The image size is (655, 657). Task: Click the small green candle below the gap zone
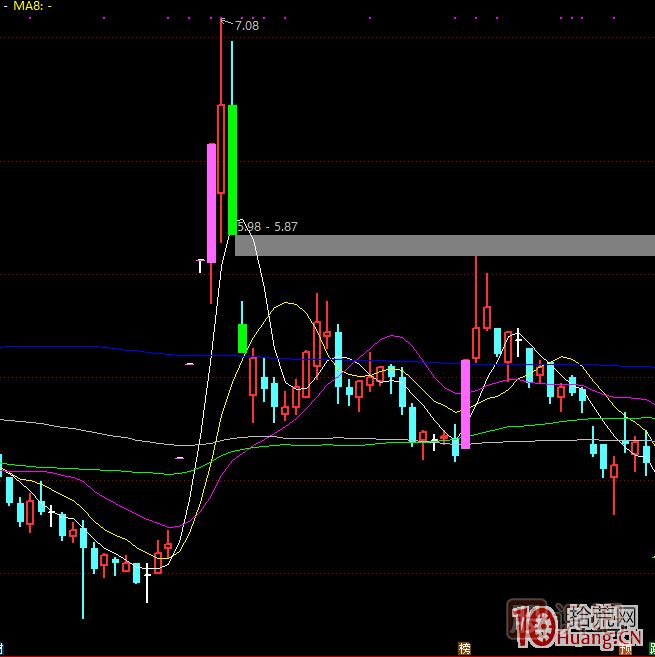[x=242, y=337]
